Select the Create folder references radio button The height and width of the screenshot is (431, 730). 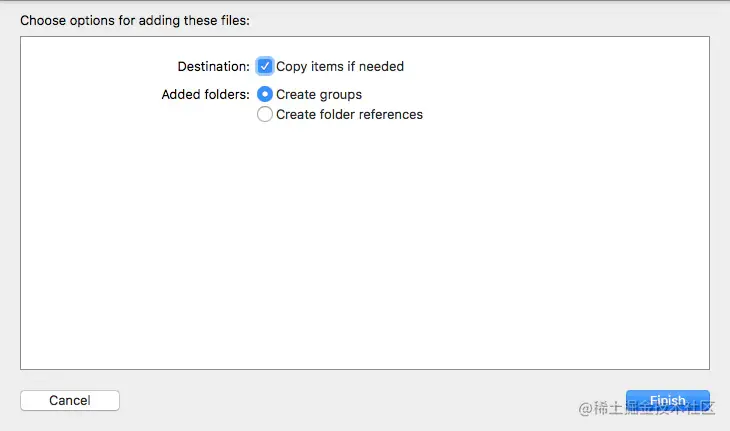[x=265, y=114]
